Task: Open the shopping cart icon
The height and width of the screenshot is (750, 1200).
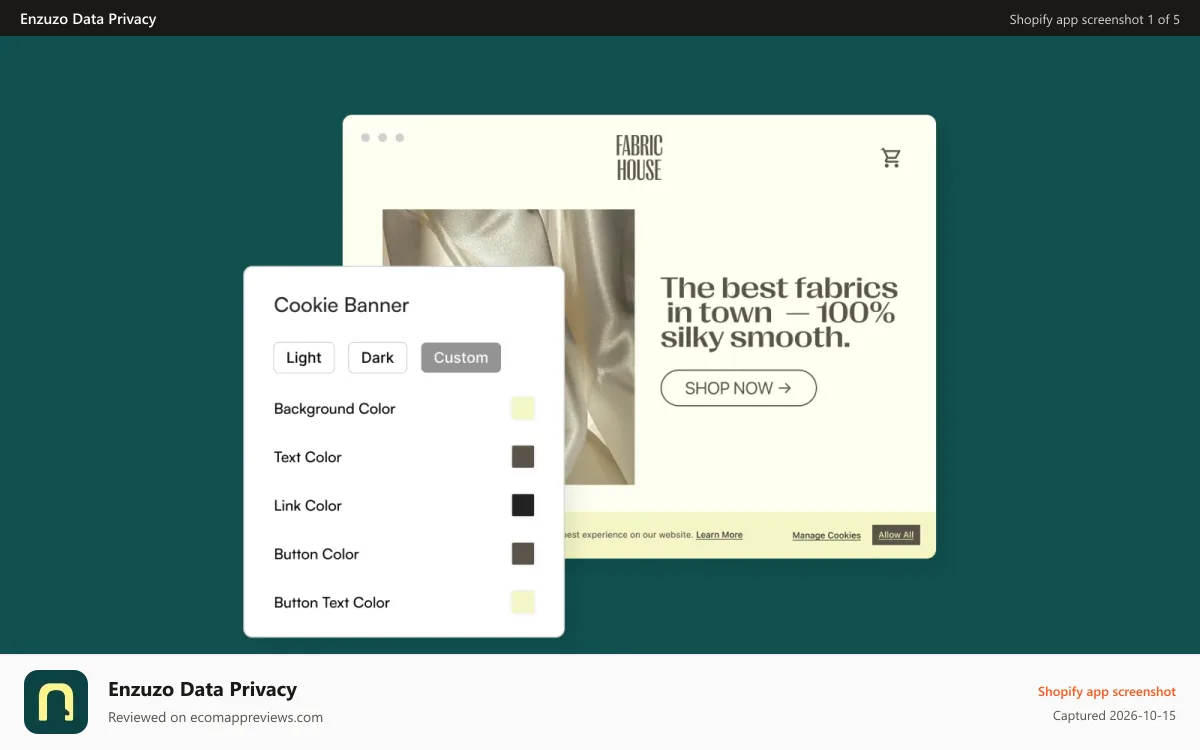Action: tap(891, 157)
